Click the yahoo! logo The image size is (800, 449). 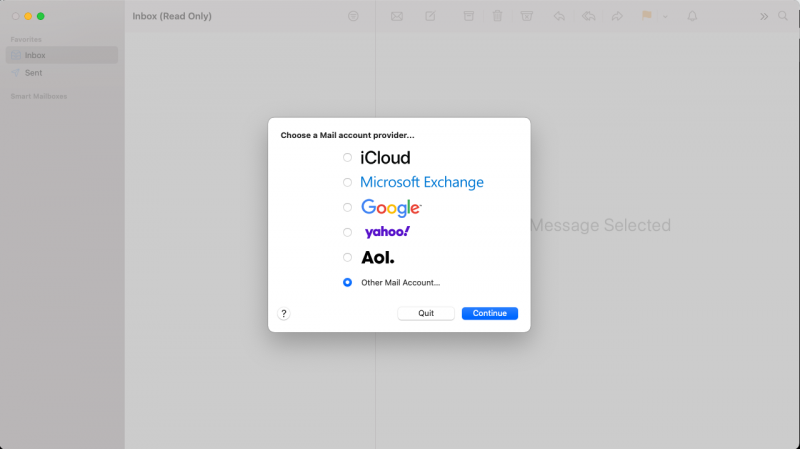387,232
